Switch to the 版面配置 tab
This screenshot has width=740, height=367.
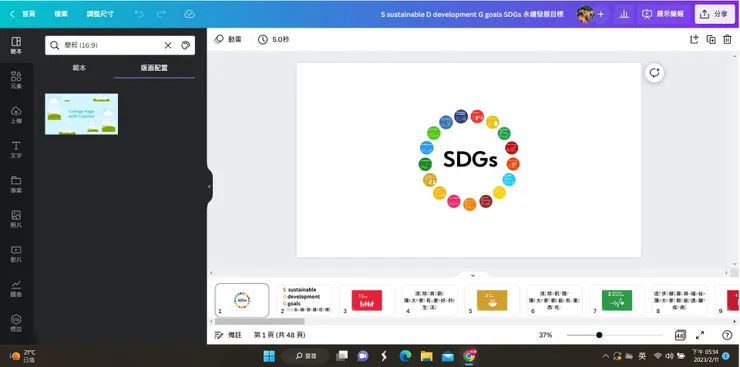(154, 68)
